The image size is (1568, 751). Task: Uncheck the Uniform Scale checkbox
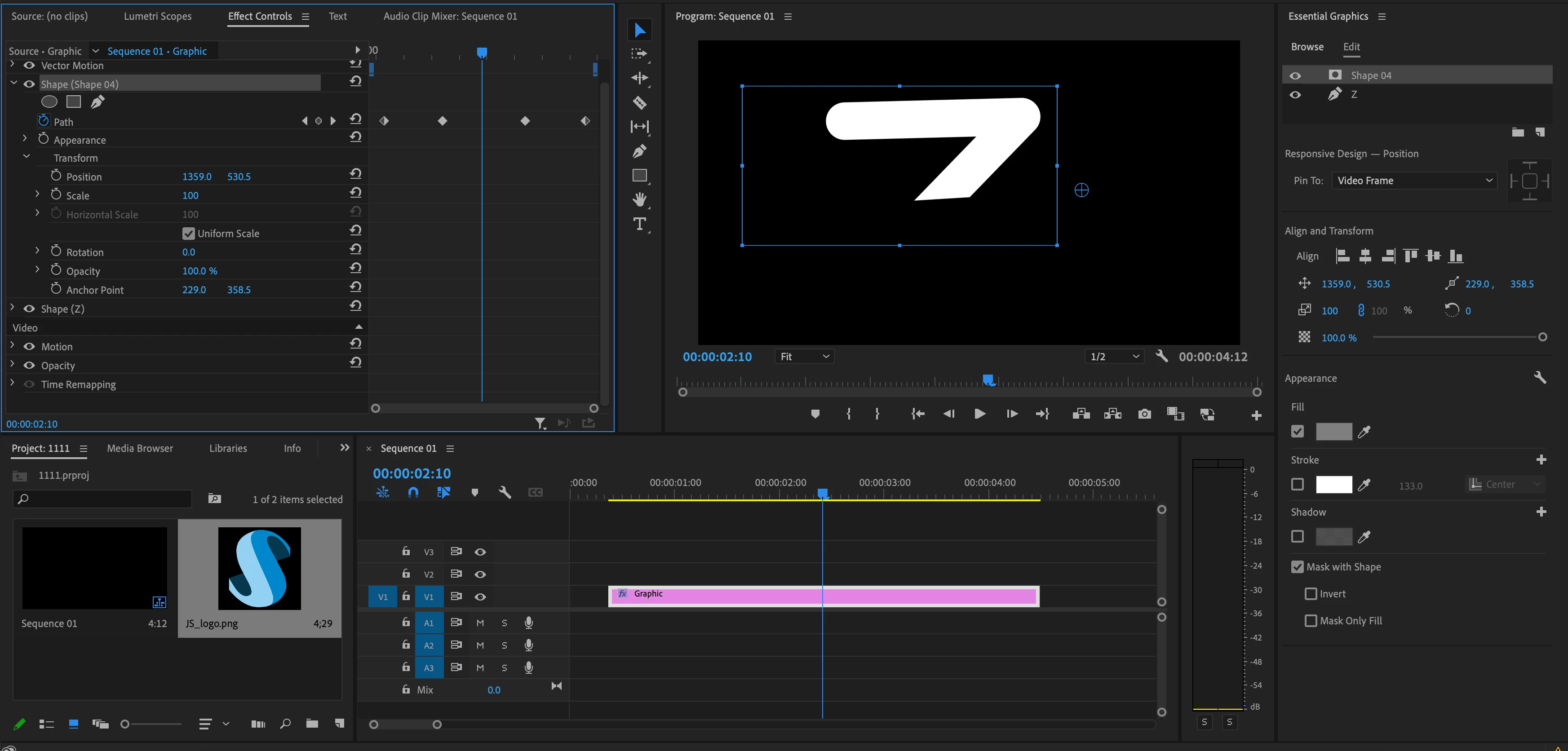(188, 233)
